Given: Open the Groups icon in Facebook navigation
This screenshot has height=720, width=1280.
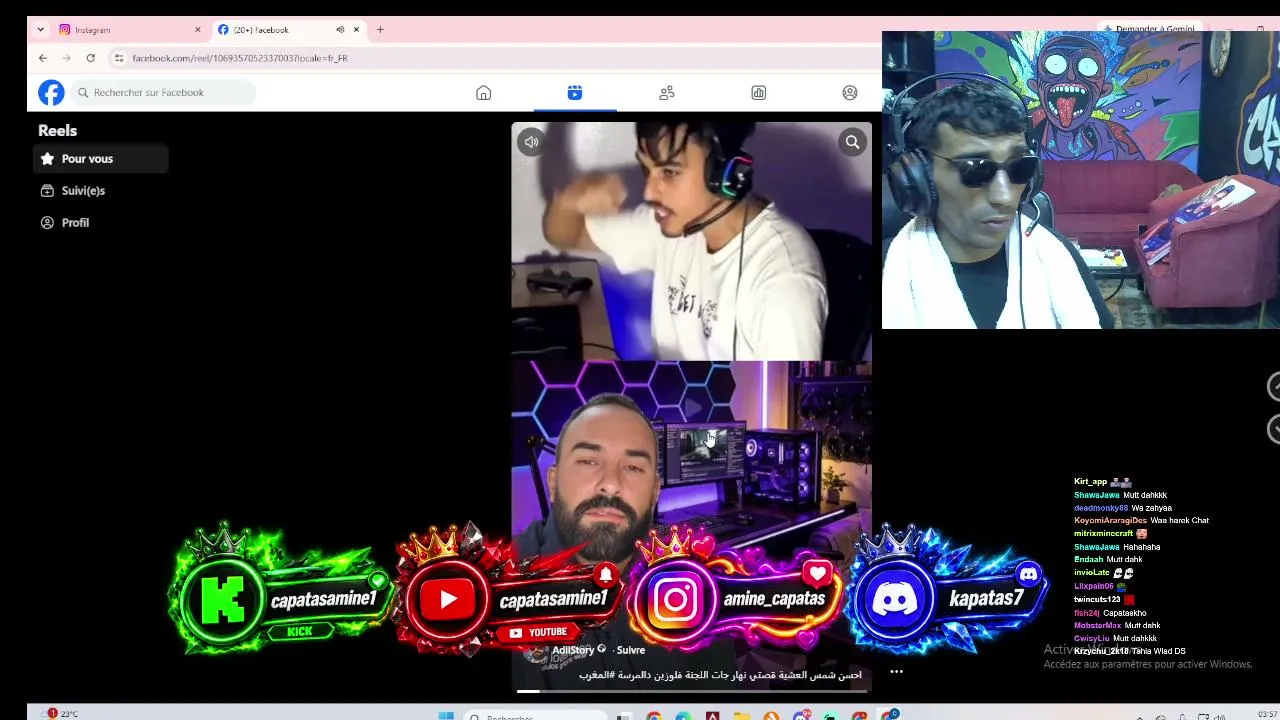Looking at the screenshot, I should point(850,93).
